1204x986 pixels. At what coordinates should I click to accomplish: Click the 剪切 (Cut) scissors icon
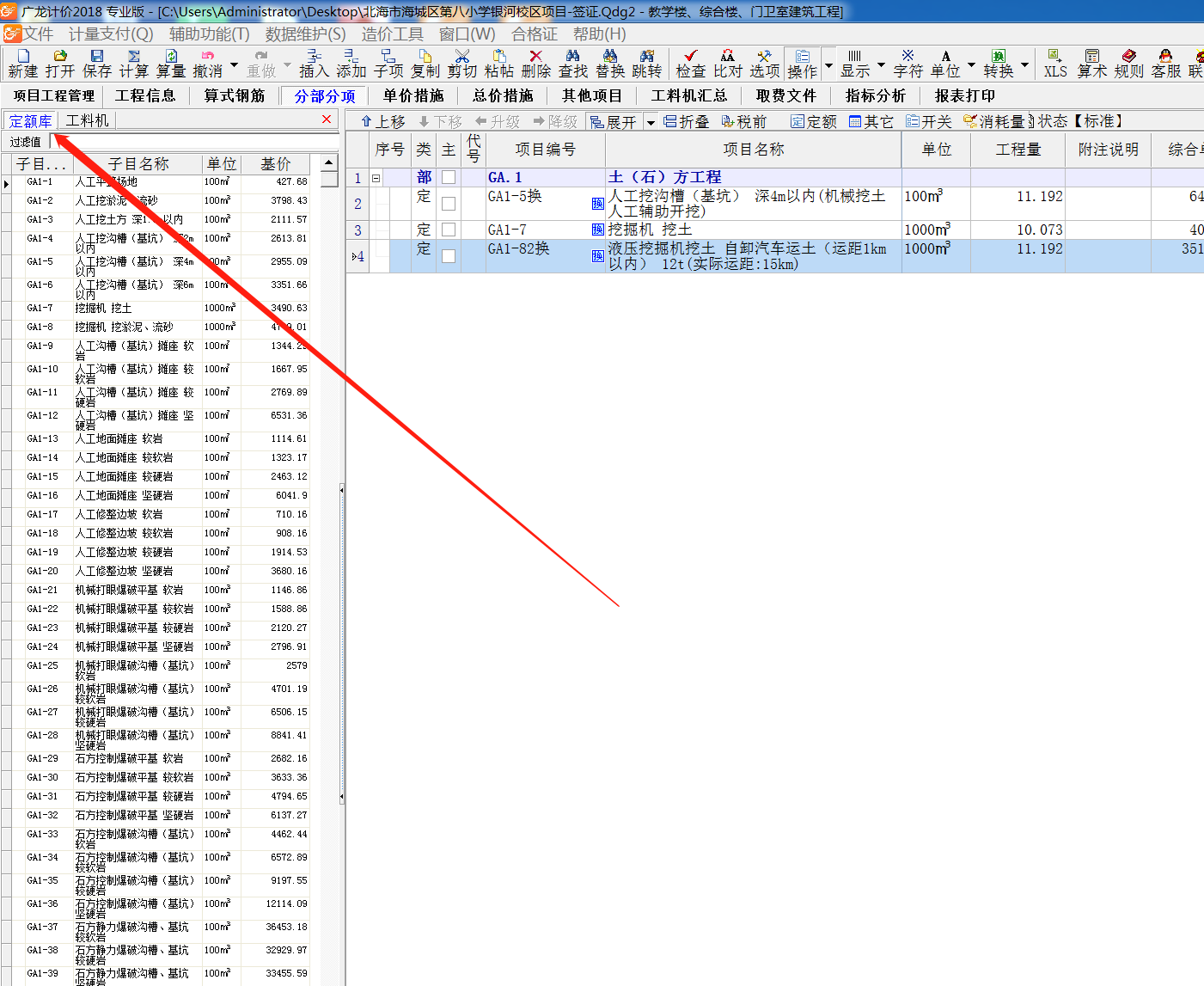click(x=462, y=64)
